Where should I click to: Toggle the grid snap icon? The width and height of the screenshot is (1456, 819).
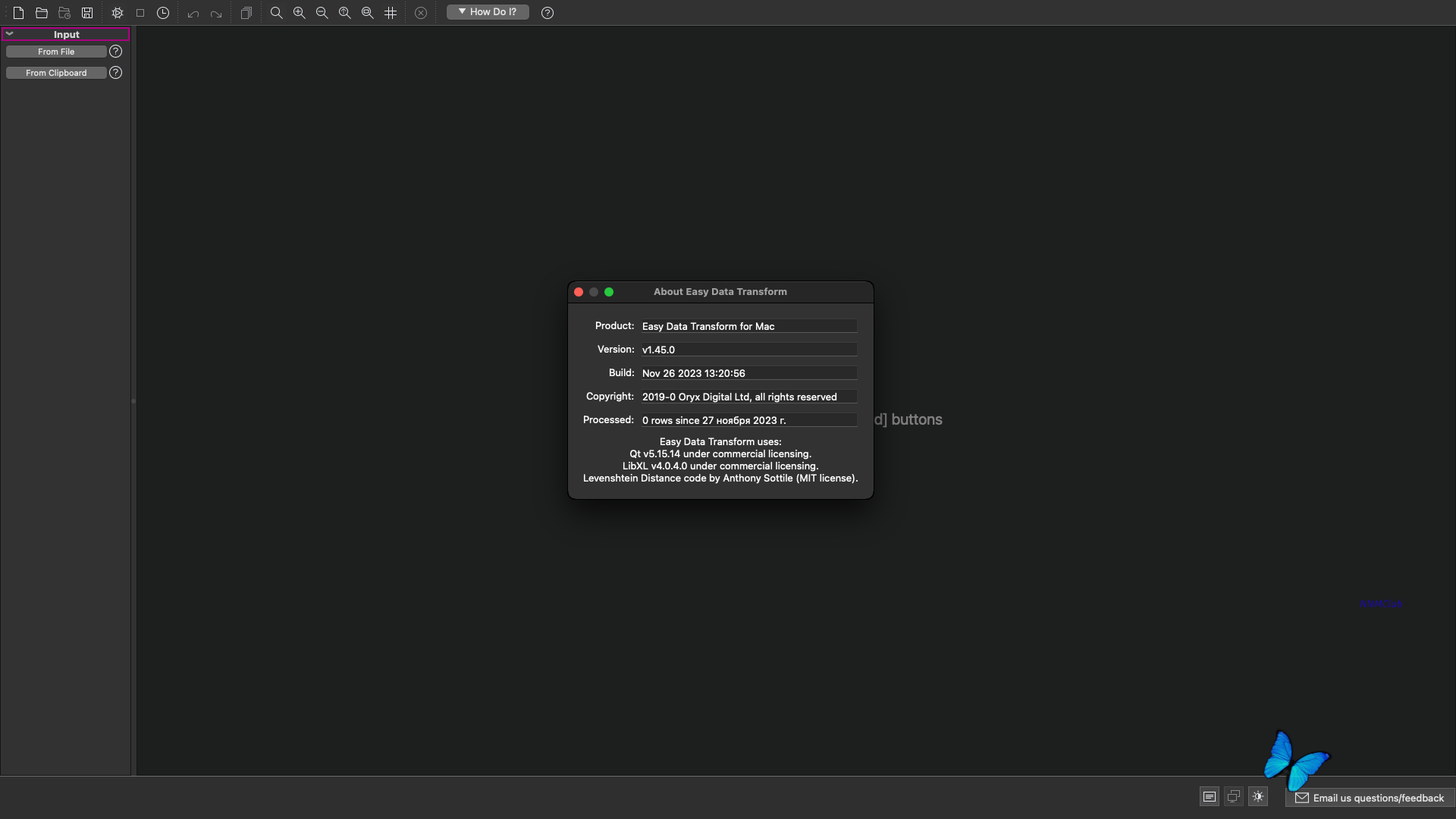pos(391,13)
